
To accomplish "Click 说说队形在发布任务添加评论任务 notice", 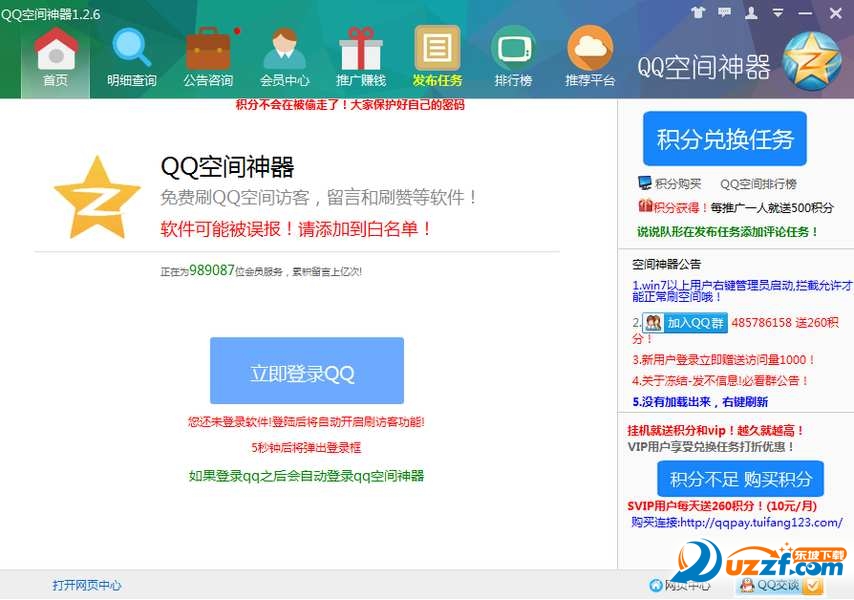I will click(x=728, y=231).
